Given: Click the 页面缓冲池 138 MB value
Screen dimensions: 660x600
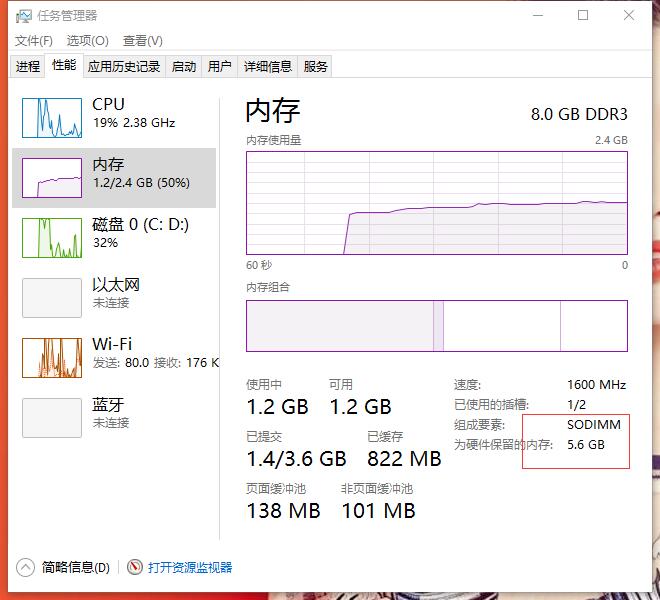Looking at the screenshot, I should (x=283, y=511).
